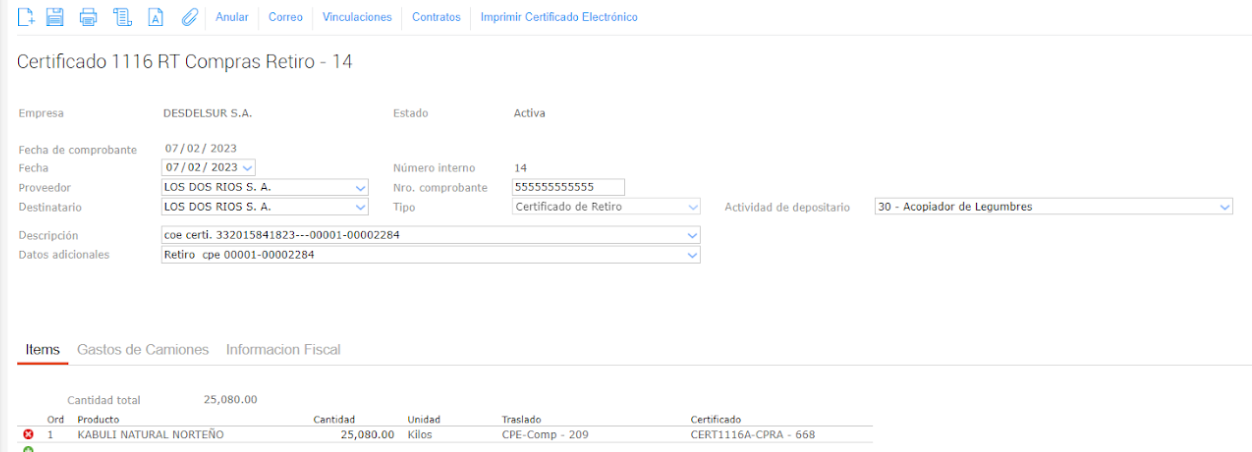Save the certificate with the disk icon

[55, 17]
